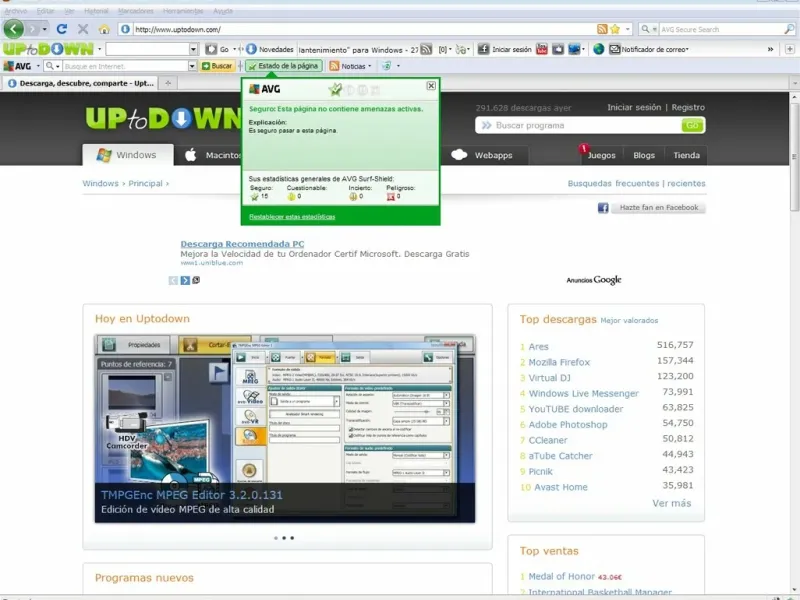This screenshot has width=800, height=600.
Task: Open the Archivo menu
Action: pyautogui.click(x=16, y=11)
